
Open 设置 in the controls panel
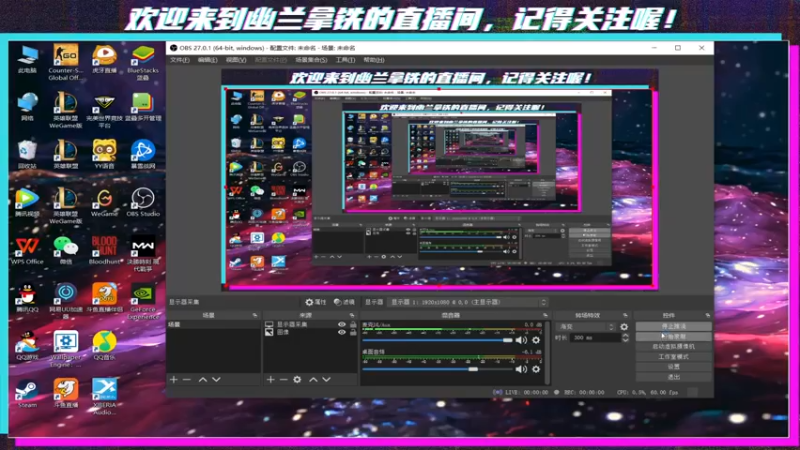pyautogui.click(x=673, y=367)
